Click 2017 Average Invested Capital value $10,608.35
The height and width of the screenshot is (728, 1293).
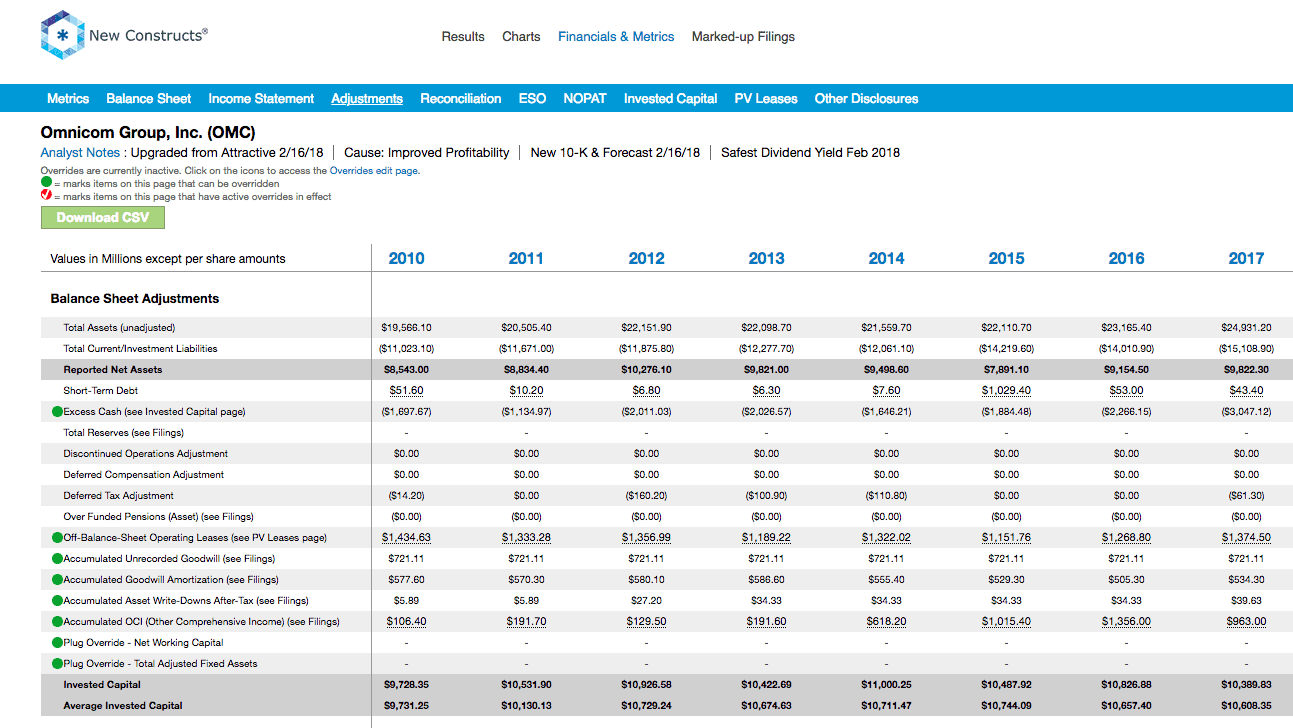[x=1246, y=706]
